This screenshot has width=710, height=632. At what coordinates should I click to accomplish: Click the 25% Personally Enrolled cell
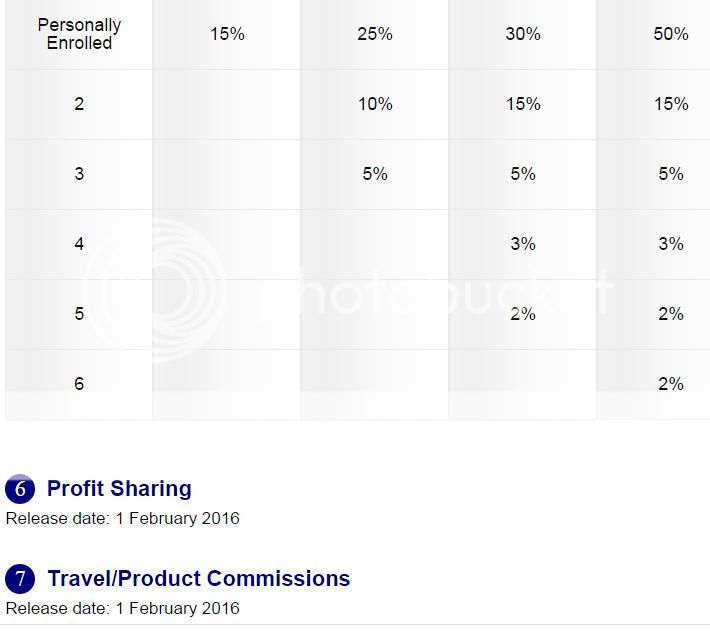click(x=375, y=34)
